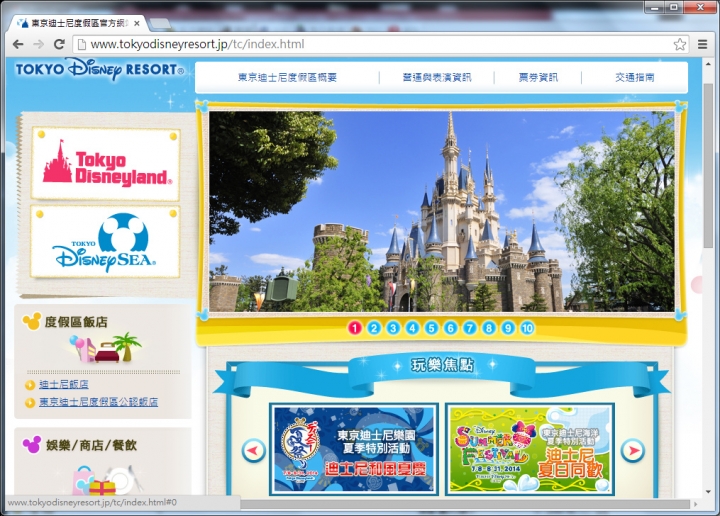Click the 度假區飯店 section heading
Image resolution: width=720 pixels, height=516 pixels.
(x=76, y=322)
